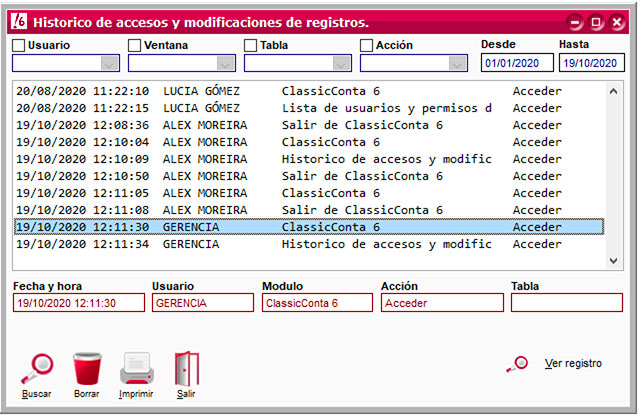638x416 pixels.
Task: Click the Salir door icon
Action: pos(187,369)
